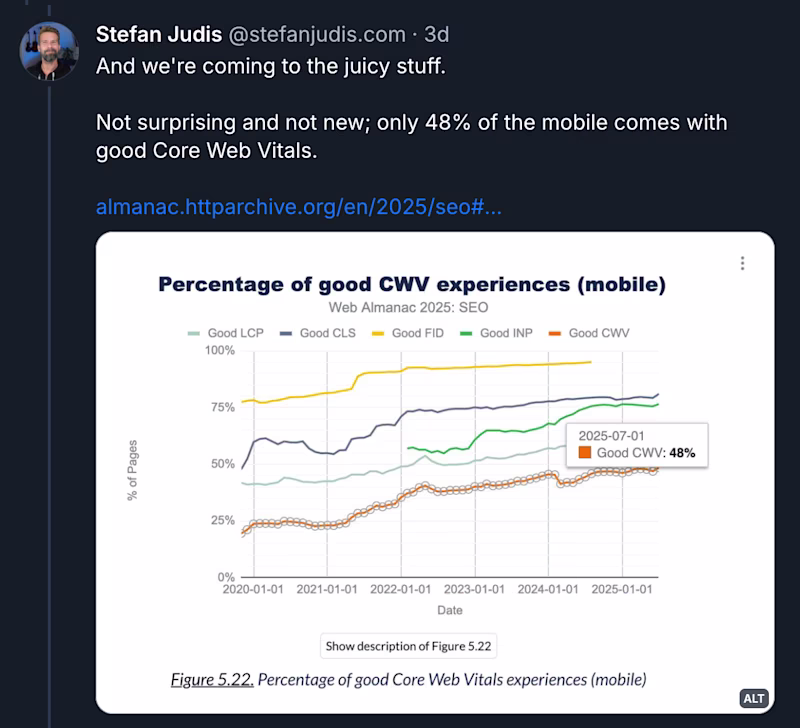Open the chart's three-dot options menu
800x728 pixels.
click(742, 262)
